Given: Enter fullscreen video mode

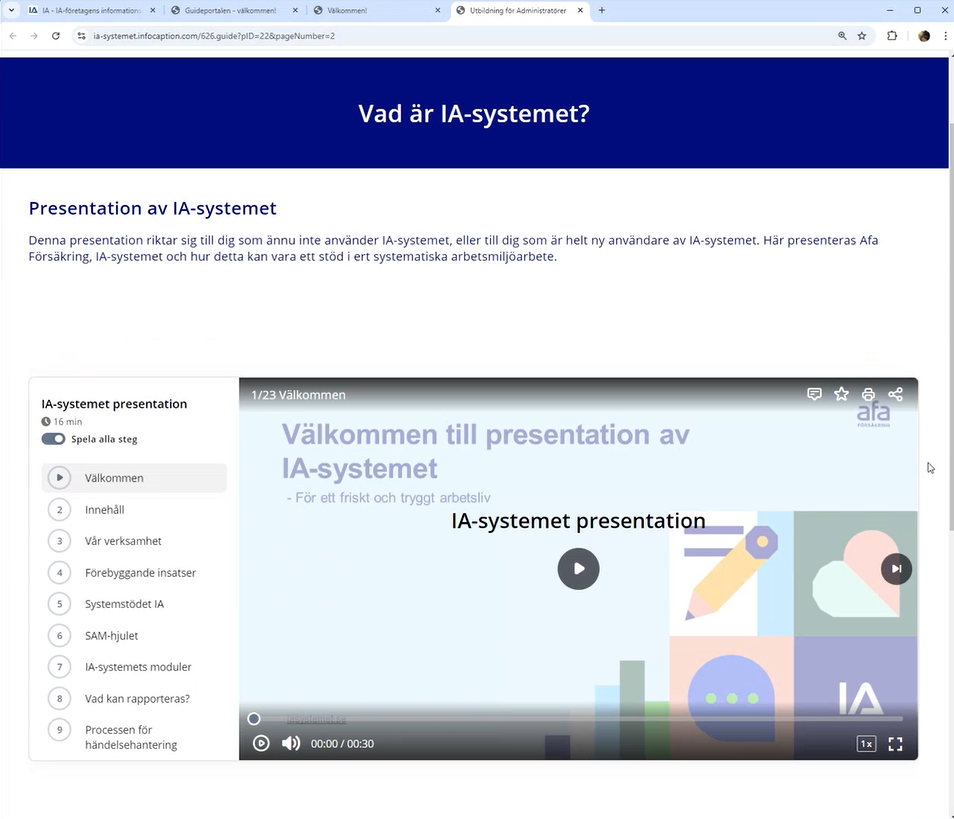Looking at the screenshot, I should (896, 744).
